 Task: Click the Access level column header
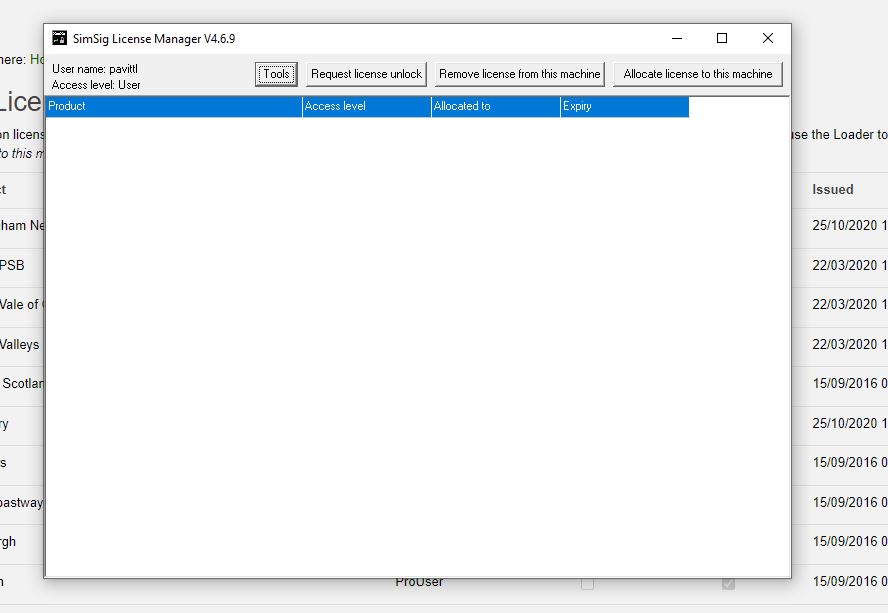tap(367, 107)
